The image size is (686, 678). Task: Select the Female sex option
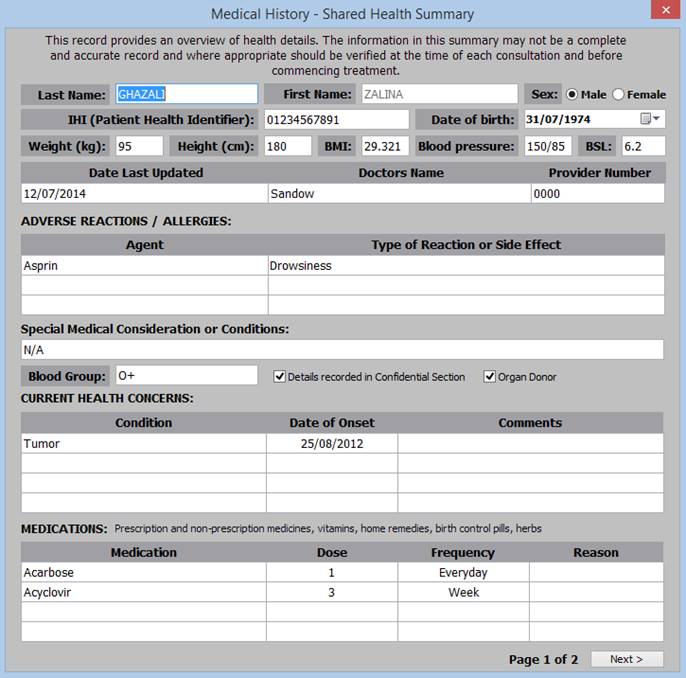618,94
